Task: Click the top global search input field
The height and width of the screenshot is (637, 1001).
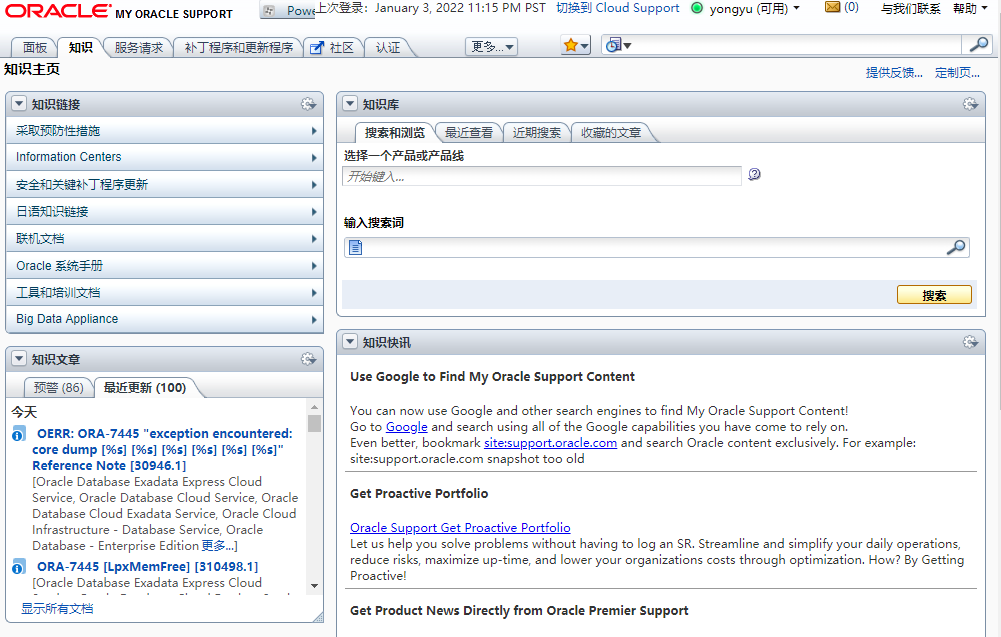Action: (796, 45)
